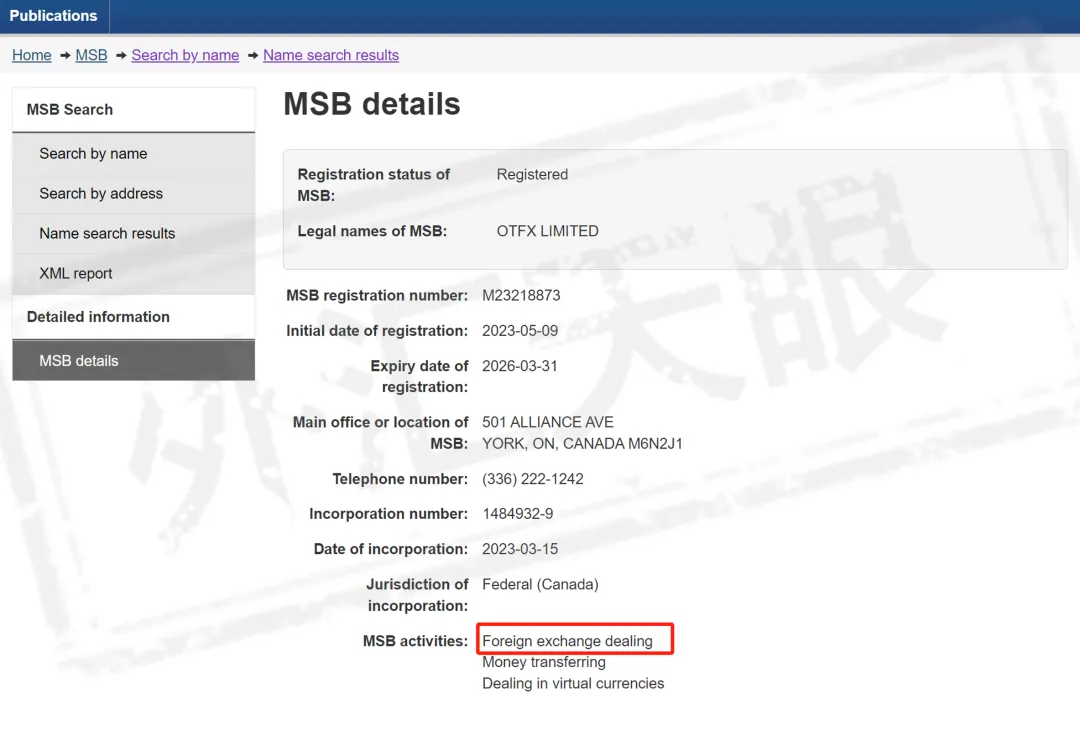Click Federal (Canada) jurisdiction value
Viewport: 1080px width, 730px height.
540,584
